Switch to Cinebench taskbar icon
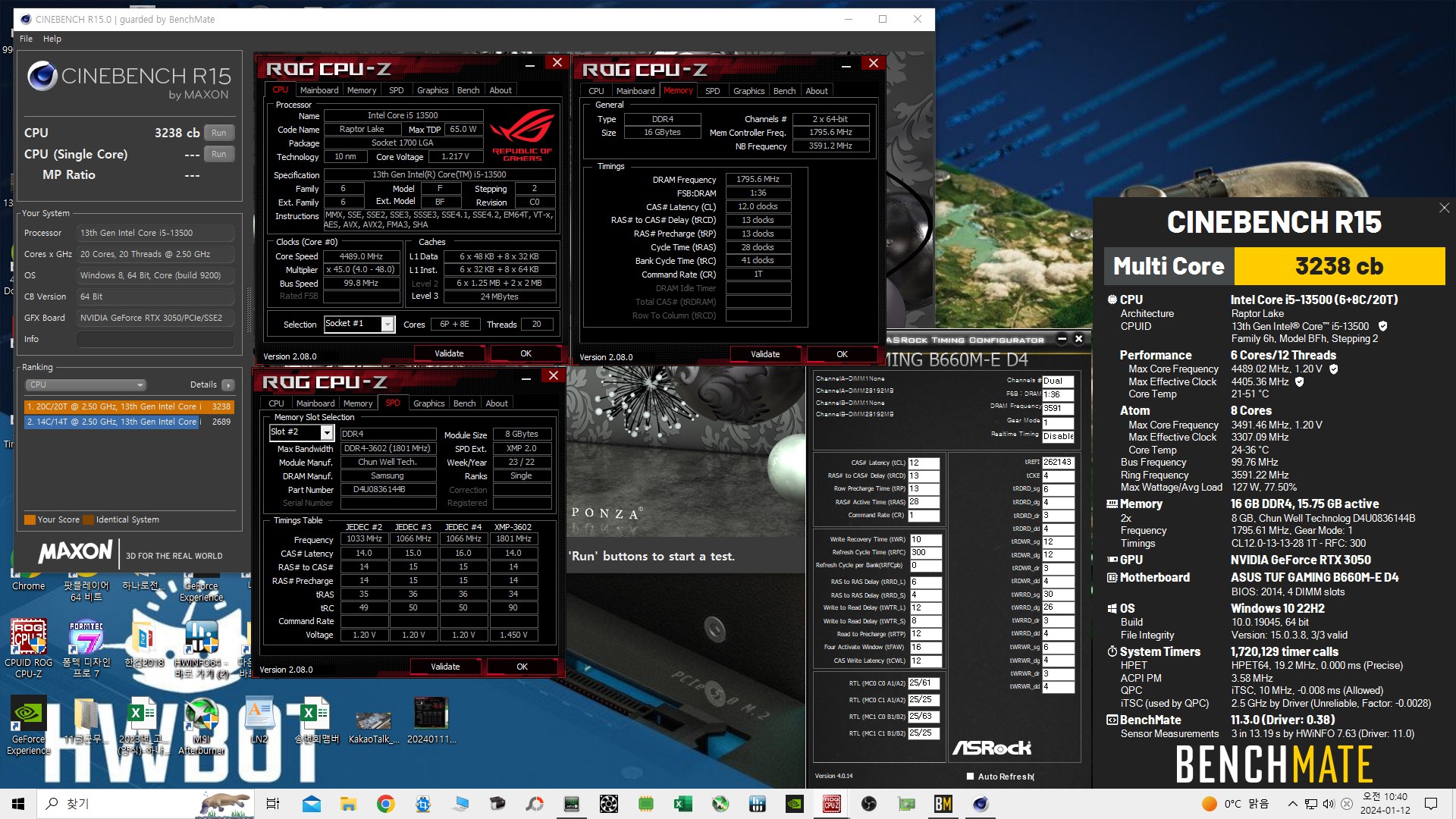 tap(980, 804)
